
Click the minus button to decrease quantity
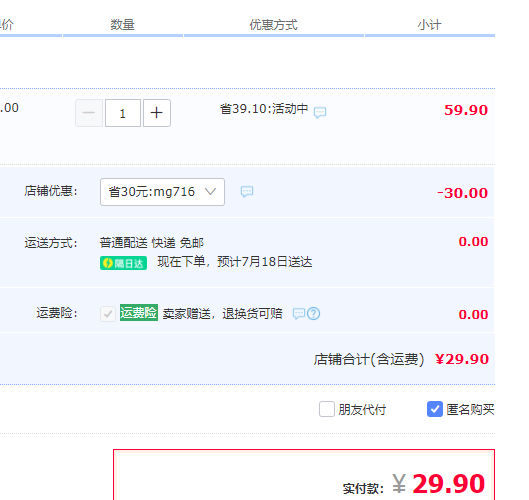(89, 113)
